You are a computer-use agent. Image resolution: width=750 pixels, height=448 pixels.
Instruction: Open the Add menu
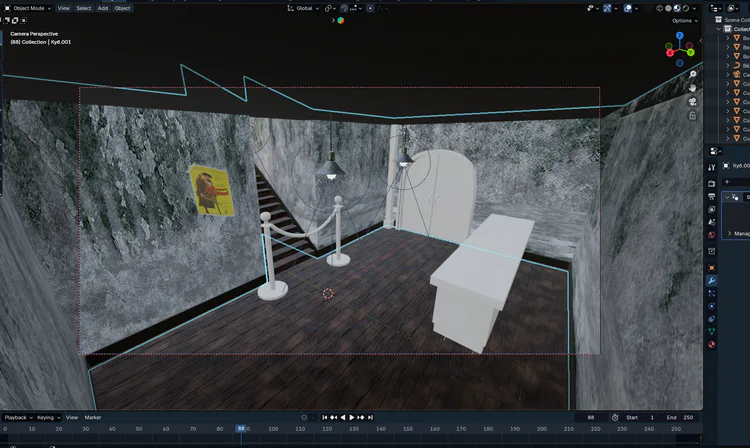point(103,8)
